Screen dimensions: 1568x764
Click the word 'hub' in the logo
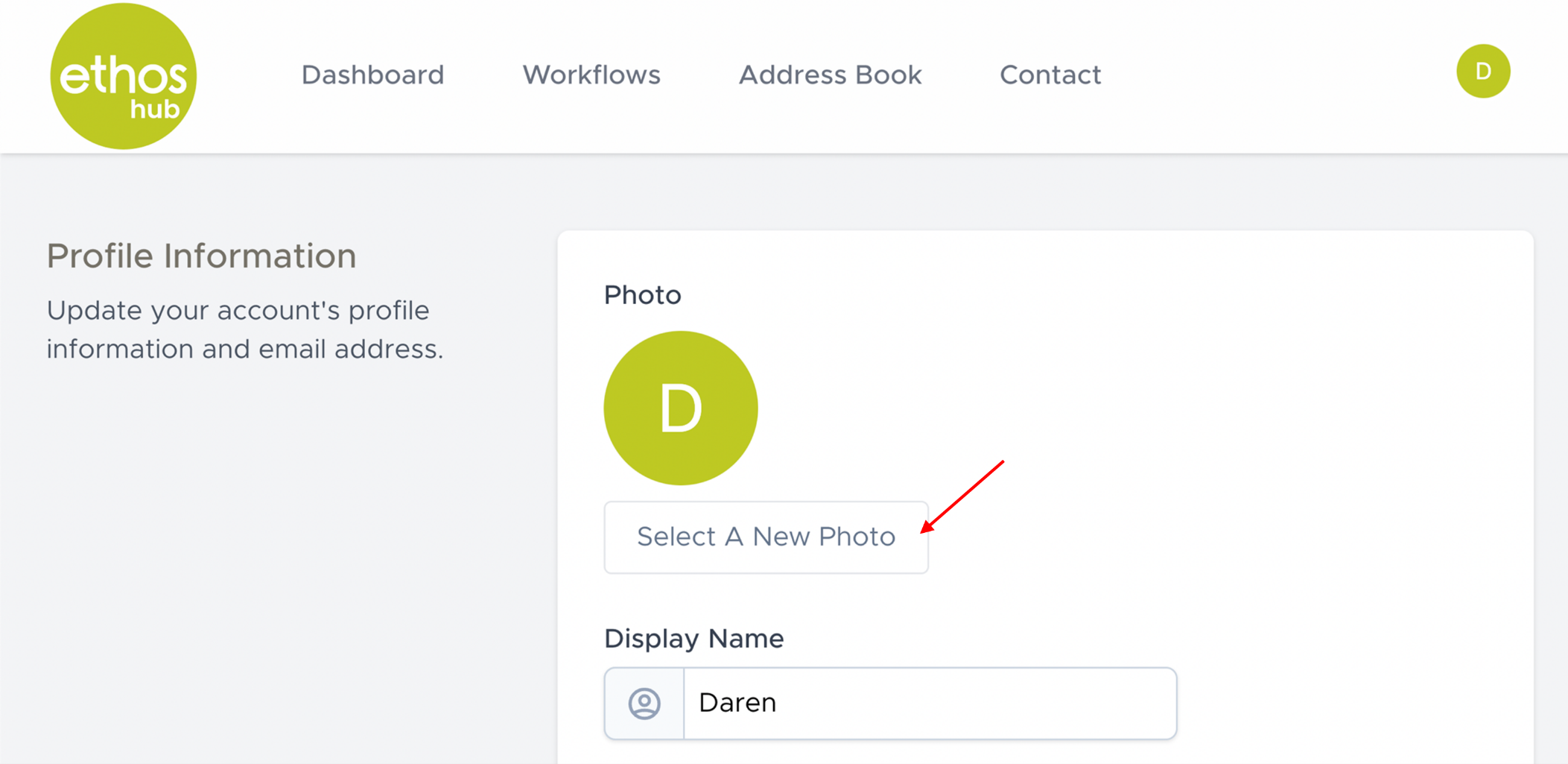click(155, 110)
